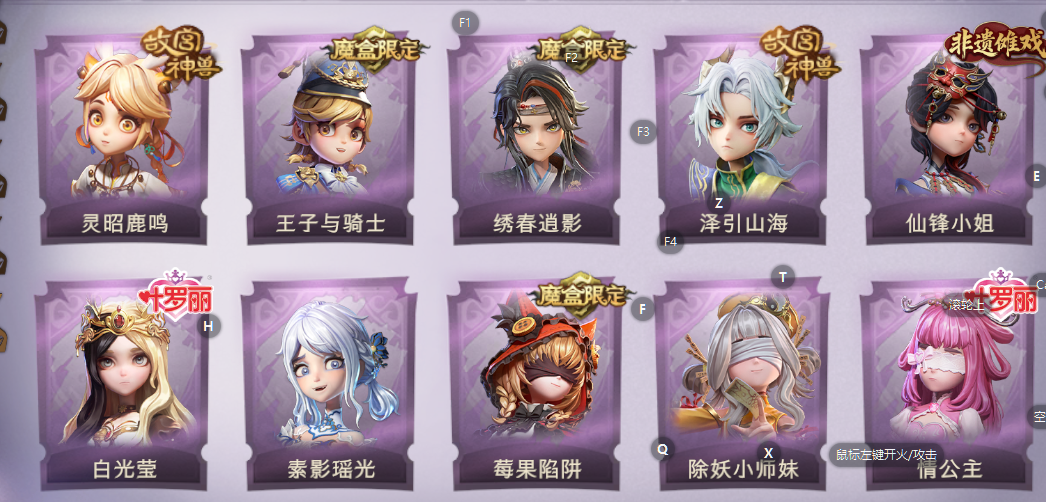Choose the 绣春逍影 skin portrait
Viewport: 1046px width, 502px height.
(536, 140)
